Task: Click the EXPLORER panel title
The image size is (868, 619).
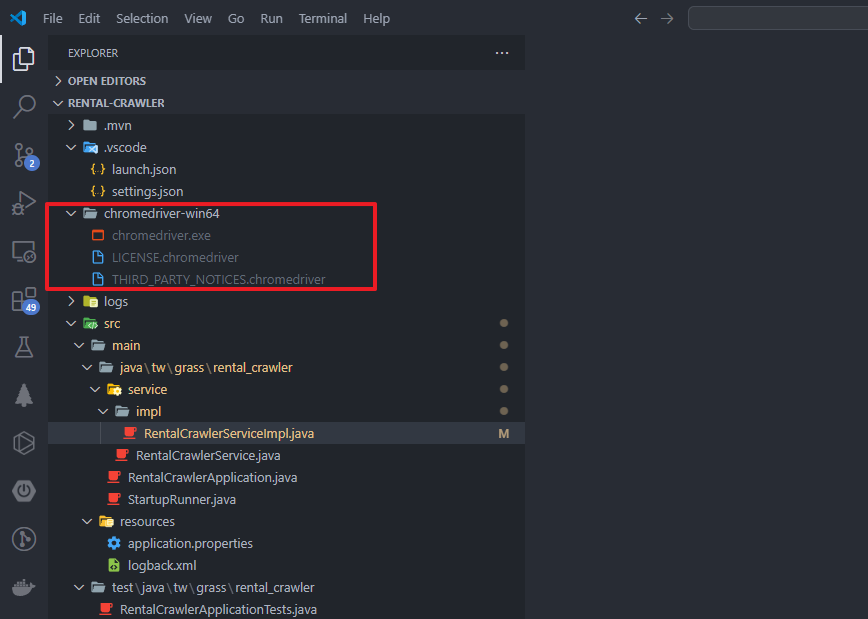Action: (93, 53)
